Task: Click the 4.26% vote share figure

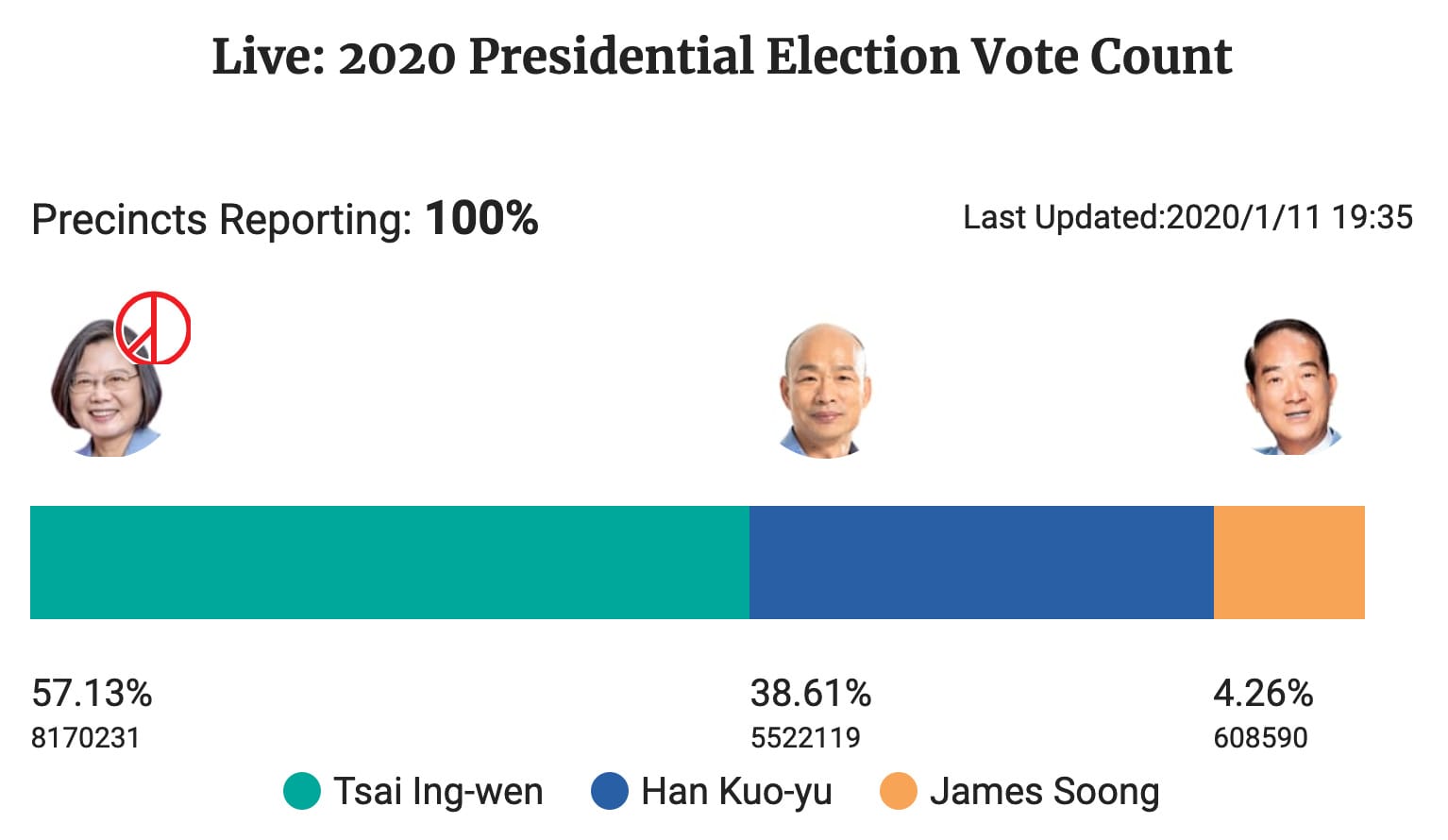Action: point(1262,693)
